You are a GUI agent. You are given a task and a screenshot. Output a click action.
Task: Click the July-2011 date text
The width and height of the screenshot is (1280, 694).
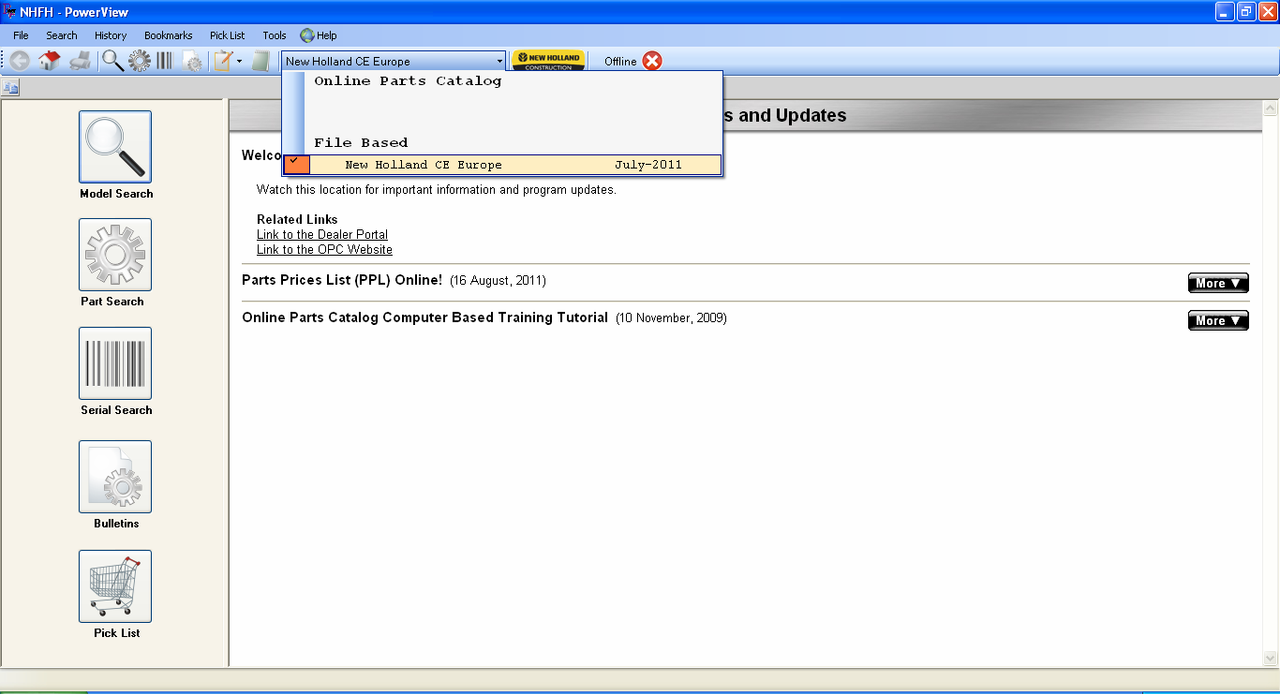(648, 165)
